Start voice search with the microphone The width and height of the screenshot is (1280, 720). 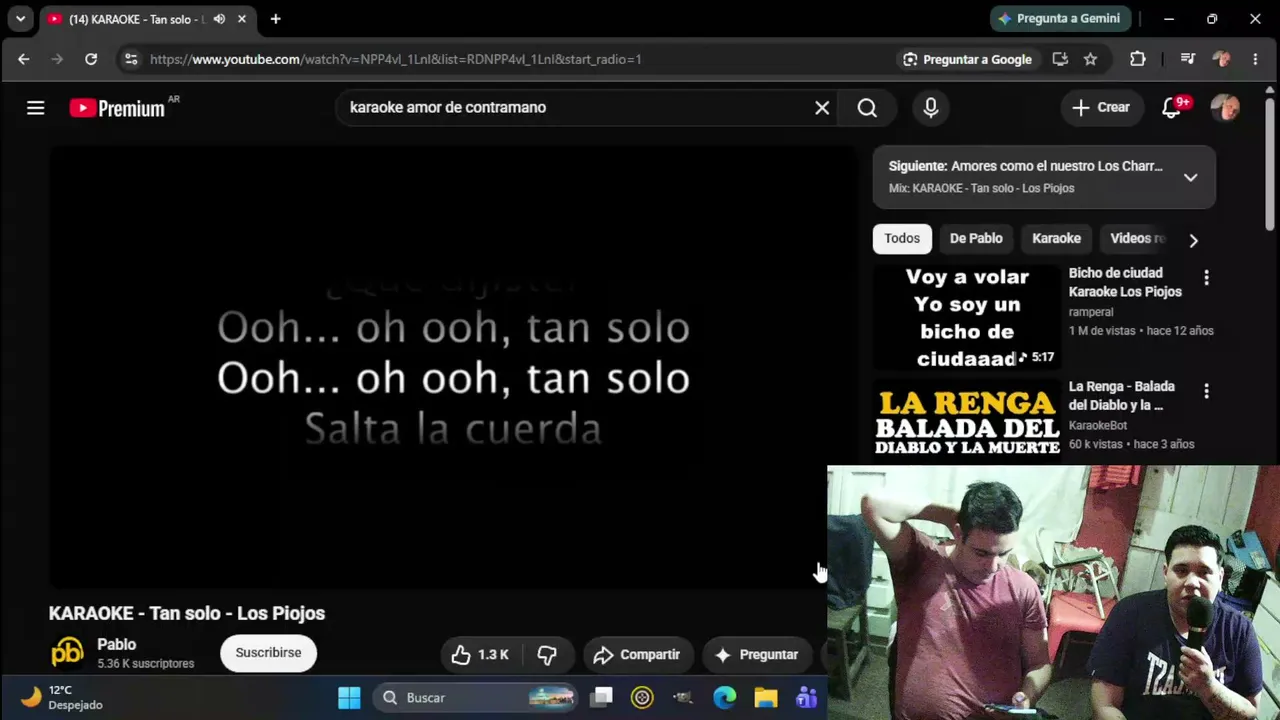[931, 108]
